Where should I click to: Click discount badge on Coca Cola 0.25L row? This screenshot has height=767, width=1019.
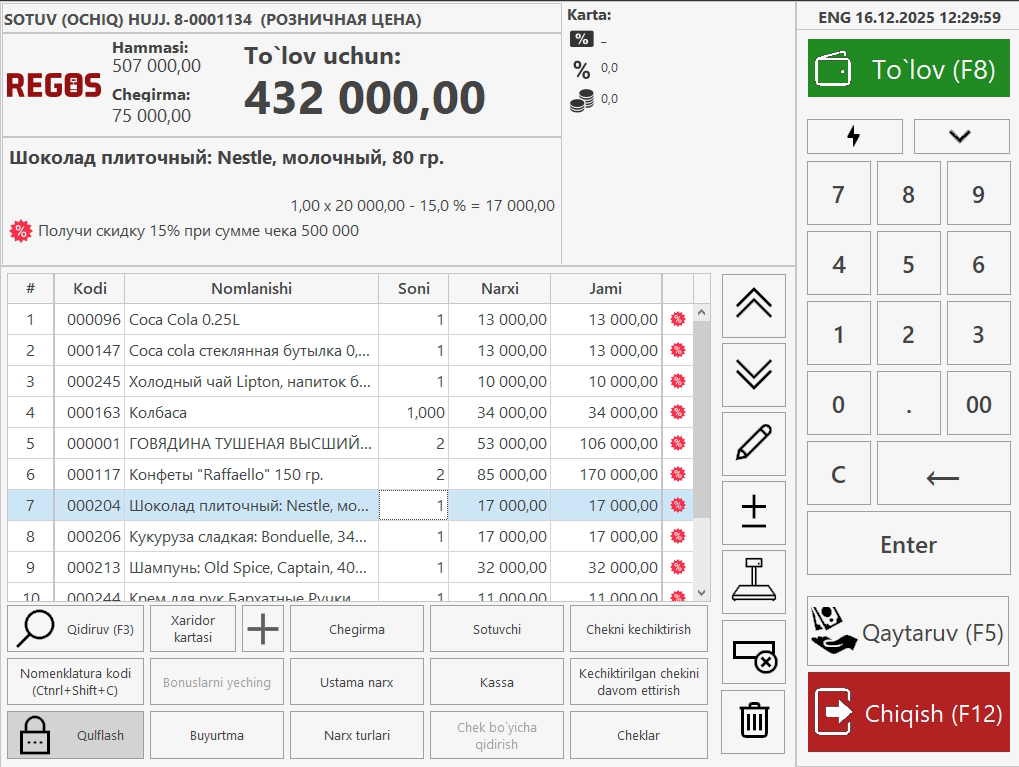pos(677,320)
